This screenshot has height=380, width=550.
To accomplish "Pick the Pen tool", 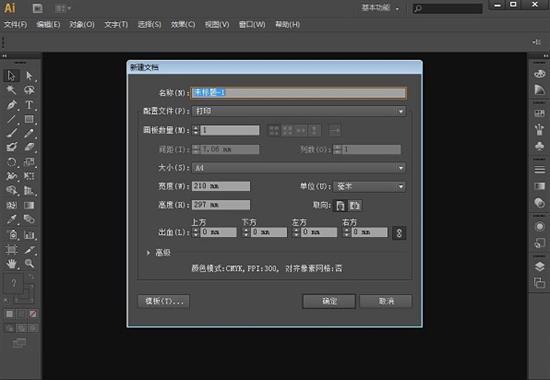I will [x=11, y=105].
